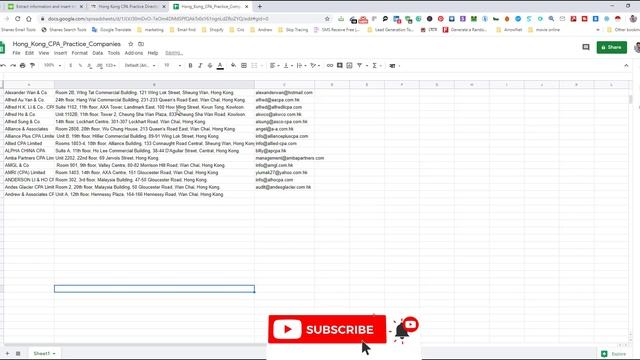The height and width of the screenshot is (360, 640).
Task: Click the insert link icon
Action: 330,66
